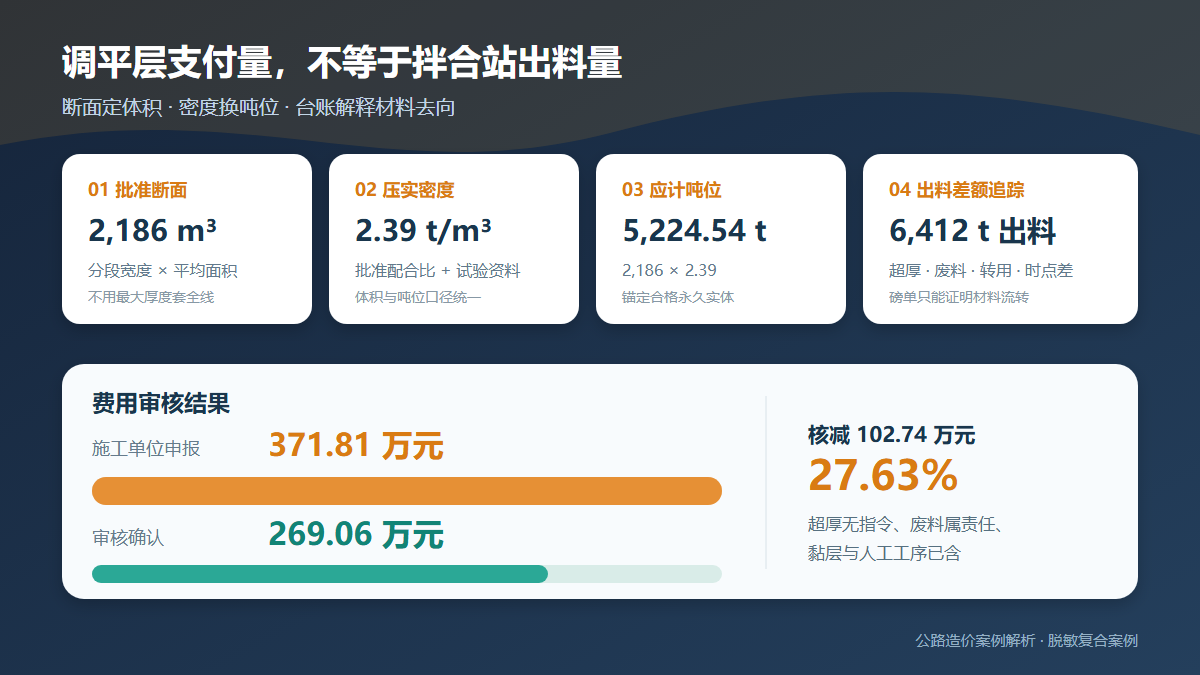Select the heading 01 批准断面

[x=138, y=190]
